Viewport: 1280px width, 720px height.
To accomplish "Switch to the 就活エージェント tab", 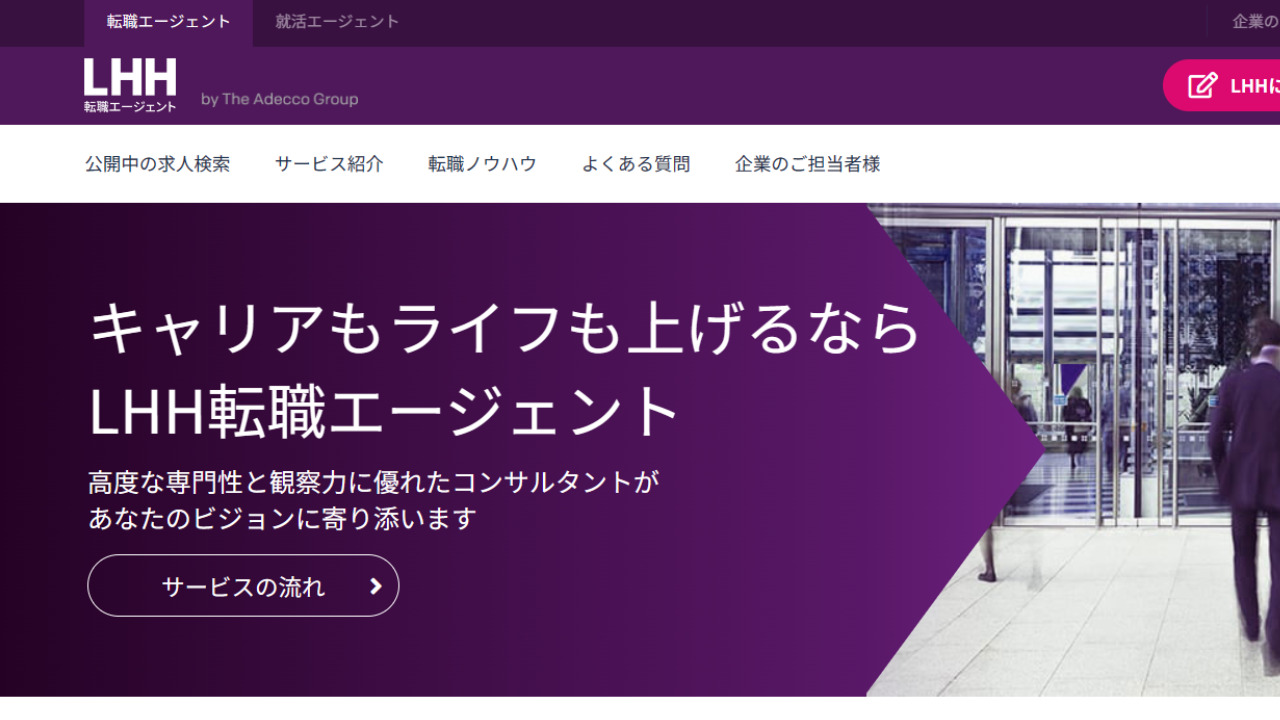I will point(337,22).
